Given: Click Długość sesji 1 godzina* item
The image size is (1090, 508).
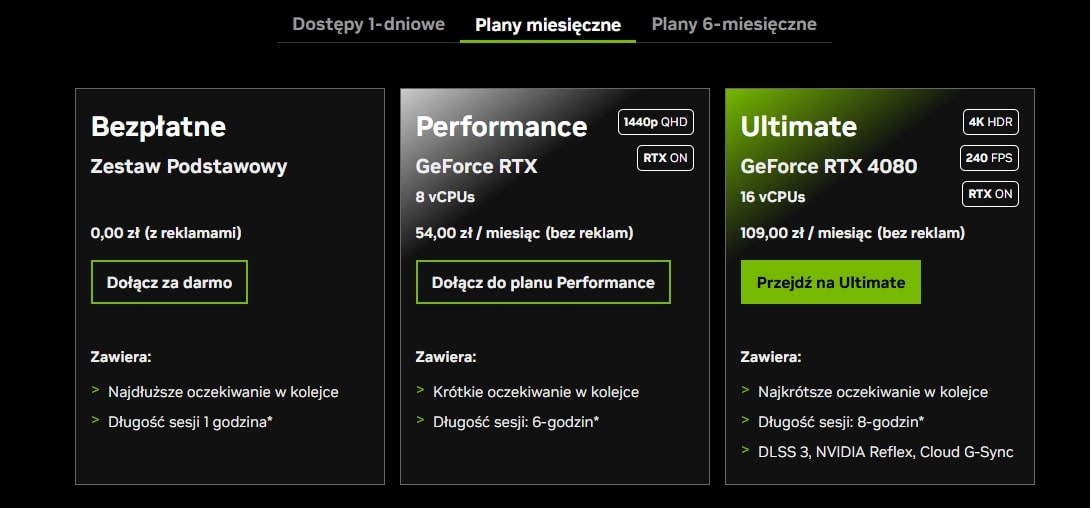Looking at the screenshot, I should pyautogui.click(x=190, y=422).
